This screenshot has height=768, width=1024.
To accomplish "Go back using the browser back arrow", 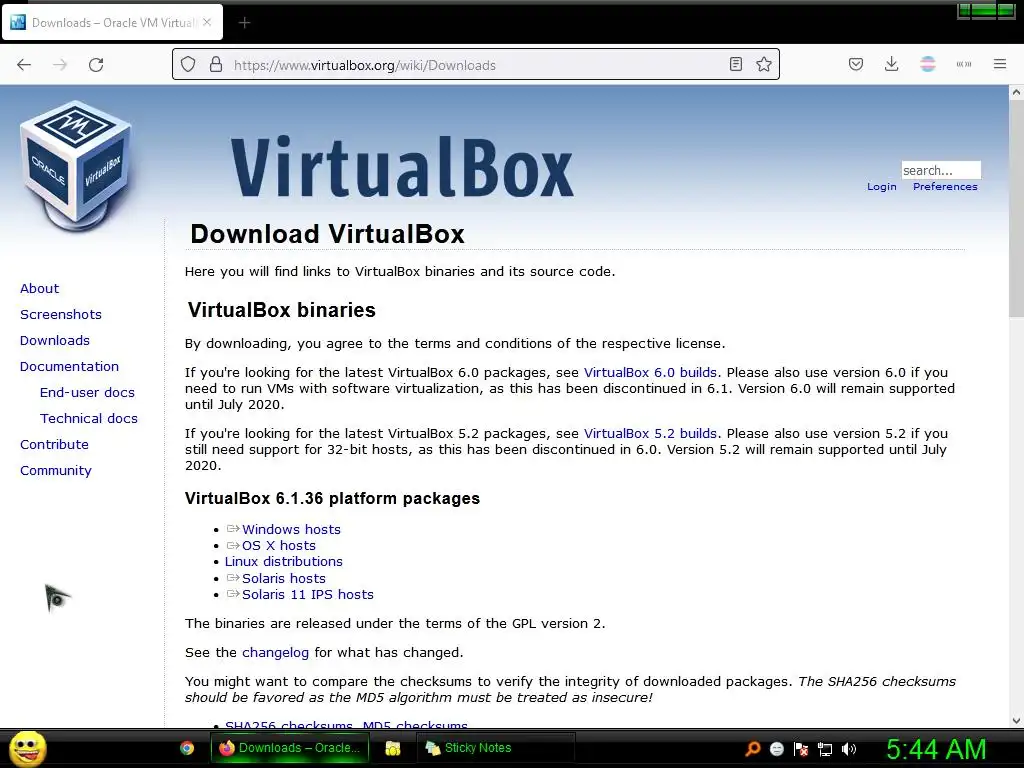I will click(24, 65).
